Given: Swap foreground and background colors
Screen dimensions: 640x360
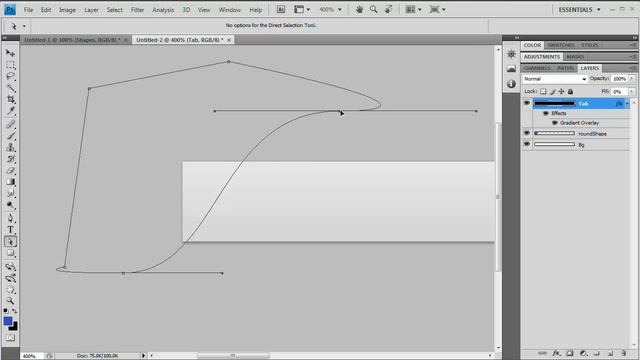Looking at the screenshot, I should [15, 311].
